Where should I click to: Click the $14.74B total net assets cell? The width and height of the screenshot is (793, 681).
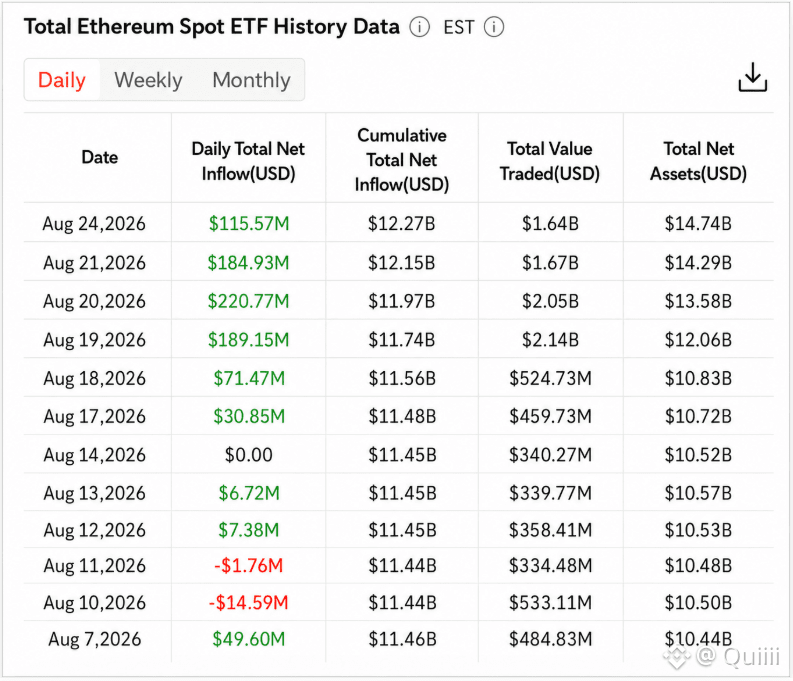click(x=698, y=223)
